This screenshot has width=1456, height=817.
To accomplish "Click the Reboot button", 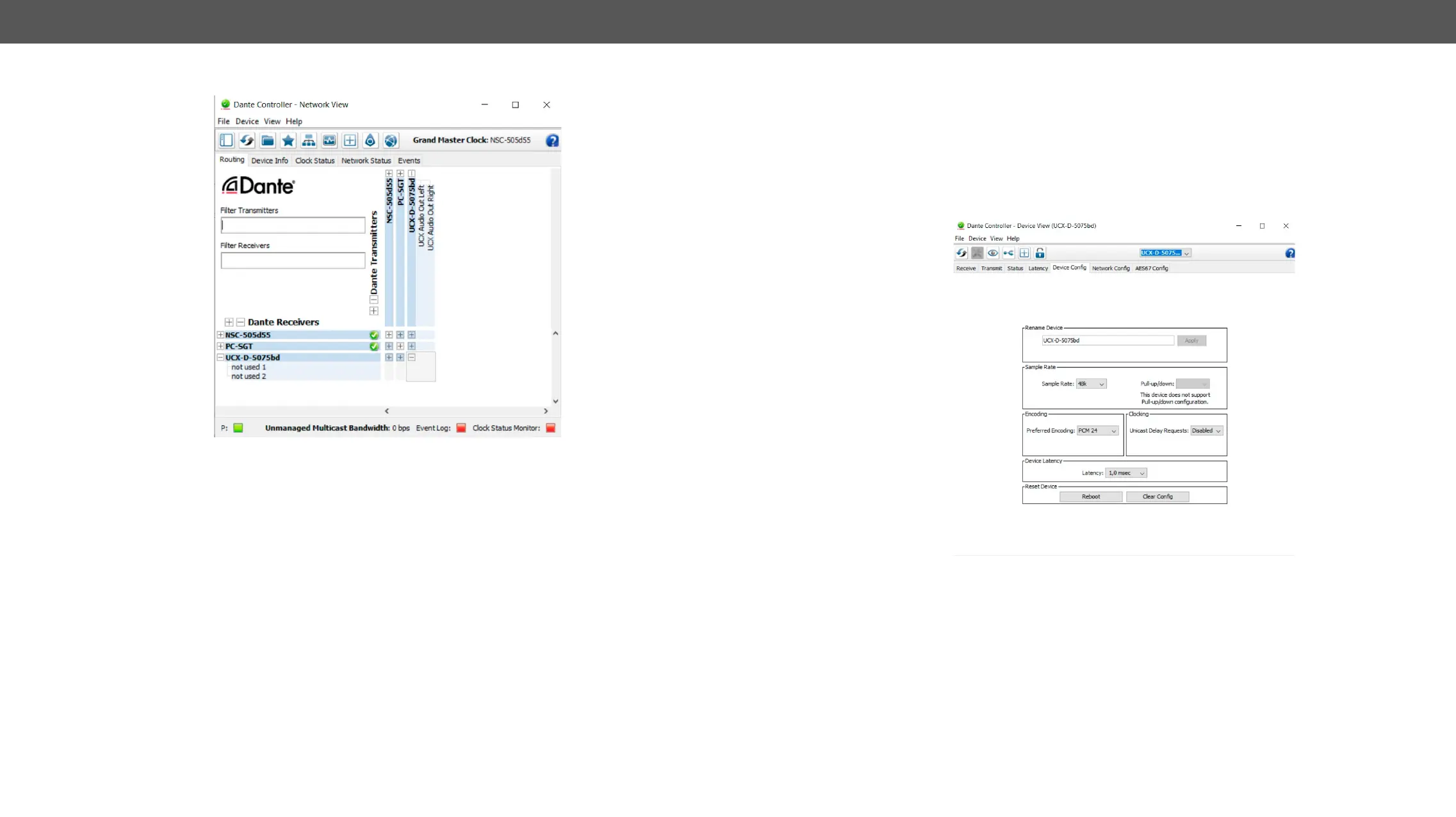I will coord(1091,497).
